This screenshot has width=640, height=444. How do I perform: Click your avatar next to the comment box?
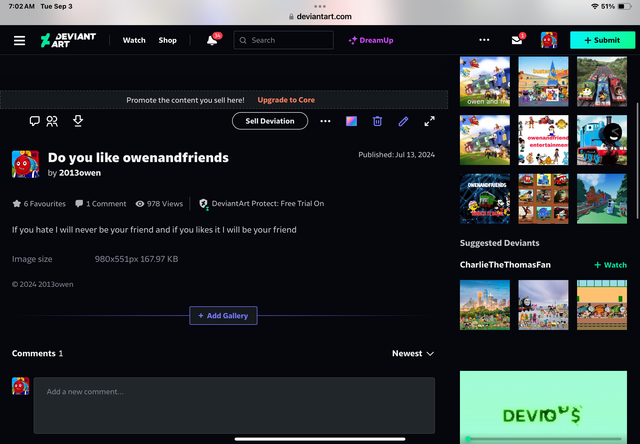[x=20, y=386]
